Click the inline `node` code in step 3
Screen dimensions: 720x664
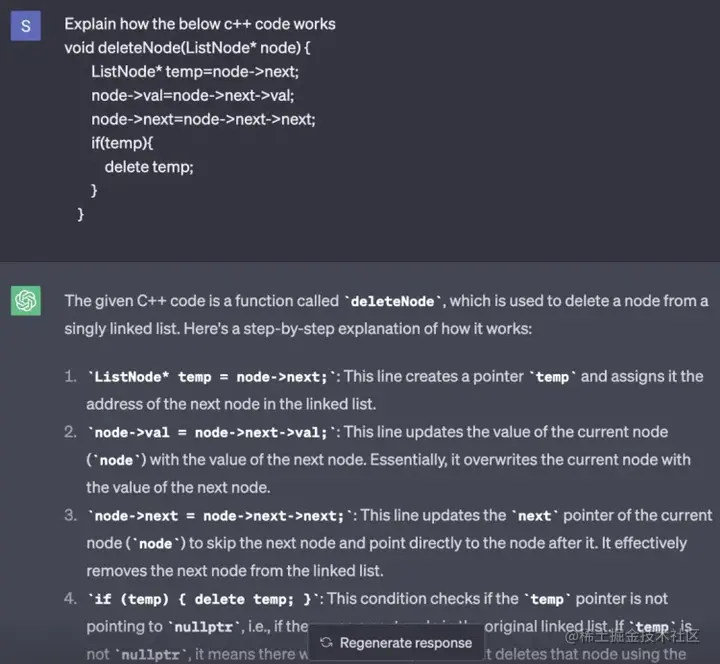[156, 544]
